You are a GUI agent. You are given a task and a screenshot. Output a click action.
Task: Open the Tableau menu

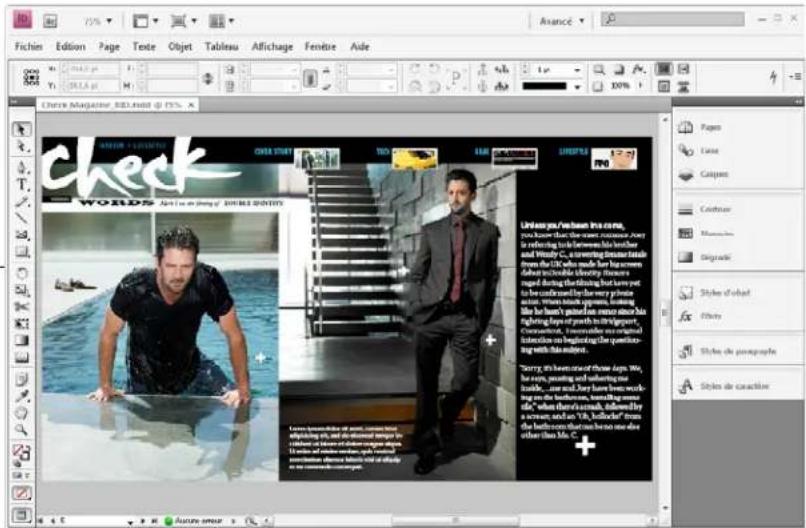pos(222,46)
